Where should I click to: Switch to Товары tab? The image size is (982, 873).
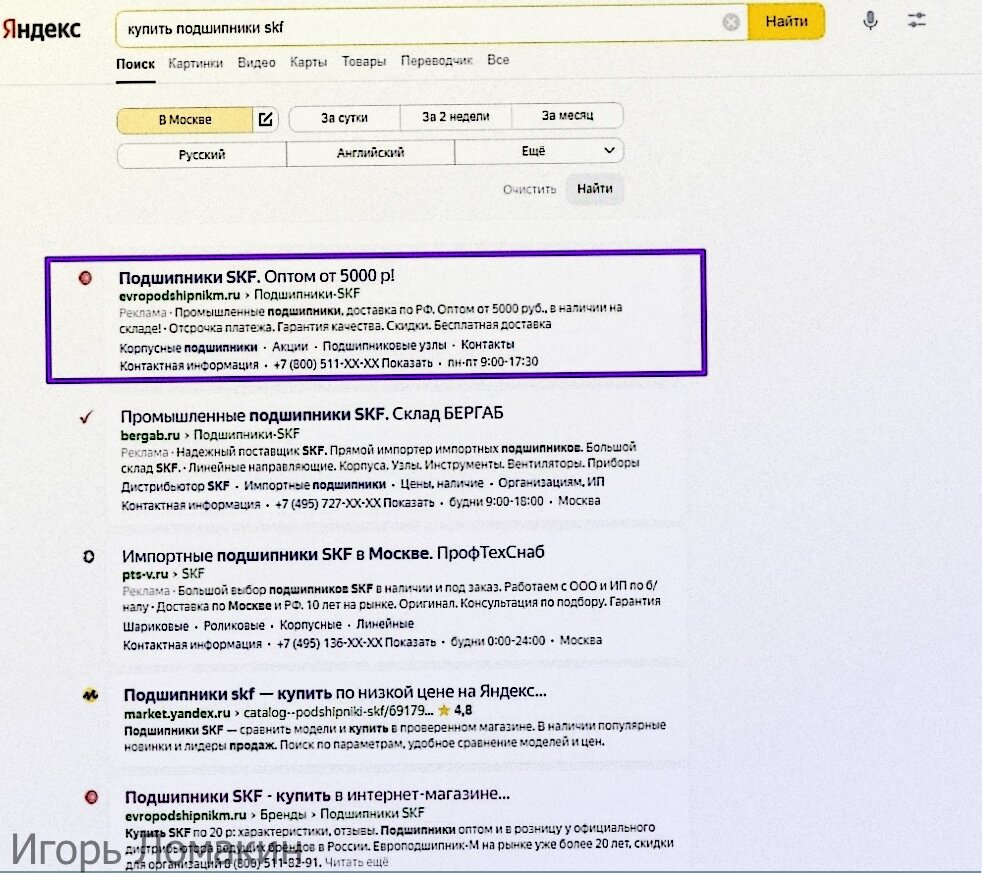(364, 61)
